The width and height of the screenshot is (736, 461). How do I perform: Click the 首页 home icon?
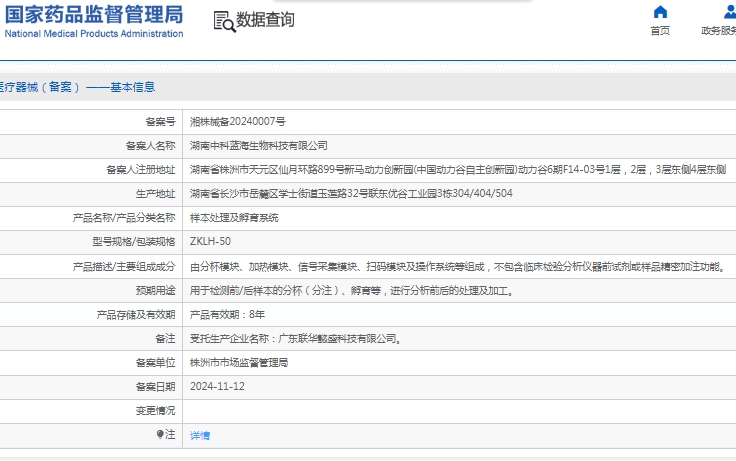(x=660, y=12)
